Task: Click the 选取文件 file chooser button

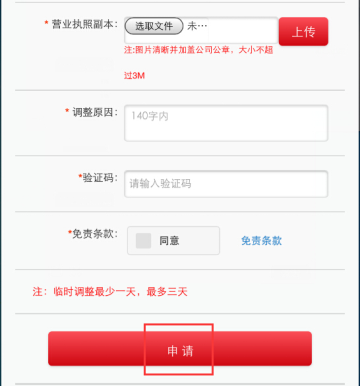Action: (x=154, y=26)
